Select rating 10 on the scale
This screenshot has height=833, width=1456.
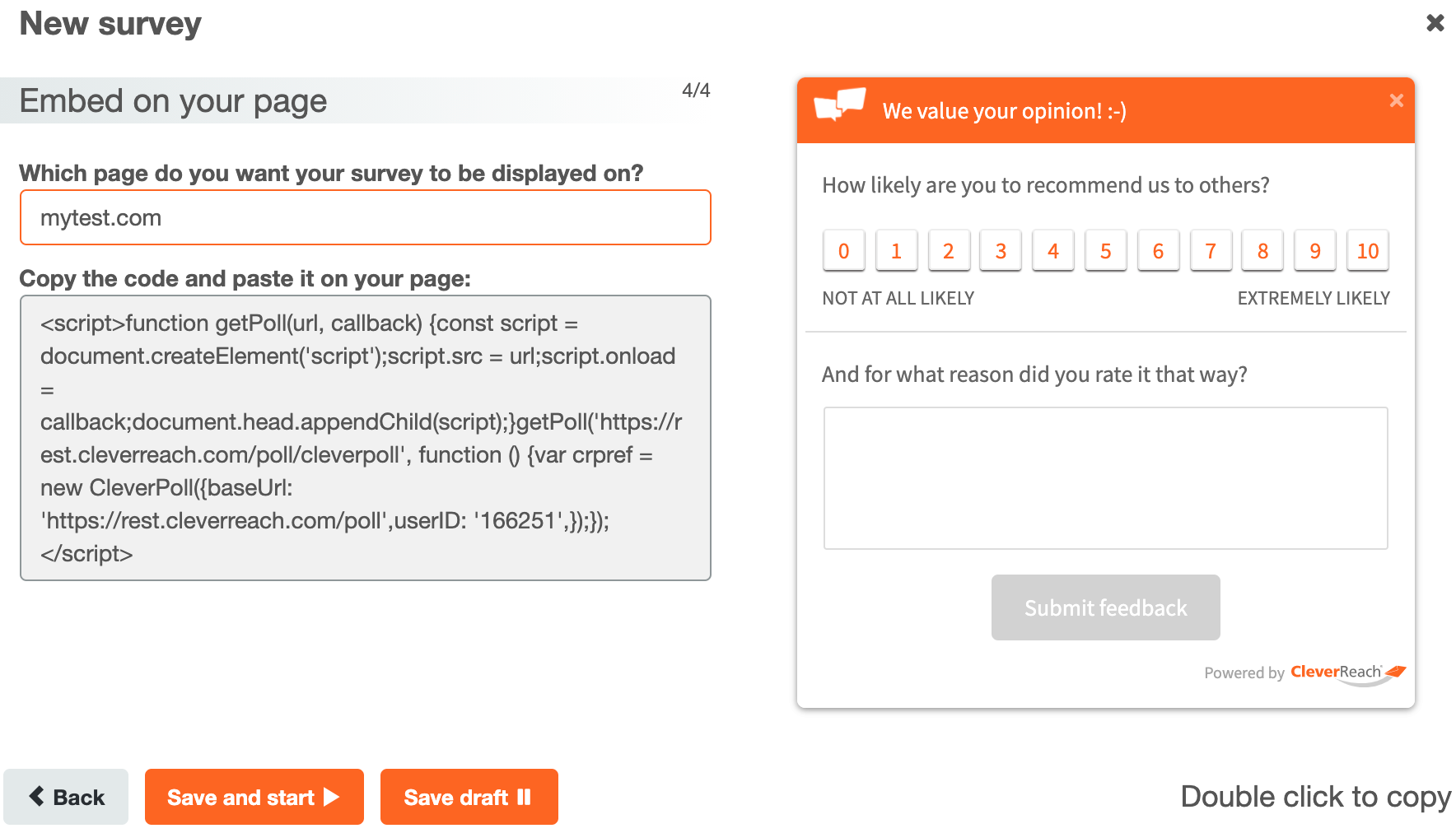pos(1368,251)
